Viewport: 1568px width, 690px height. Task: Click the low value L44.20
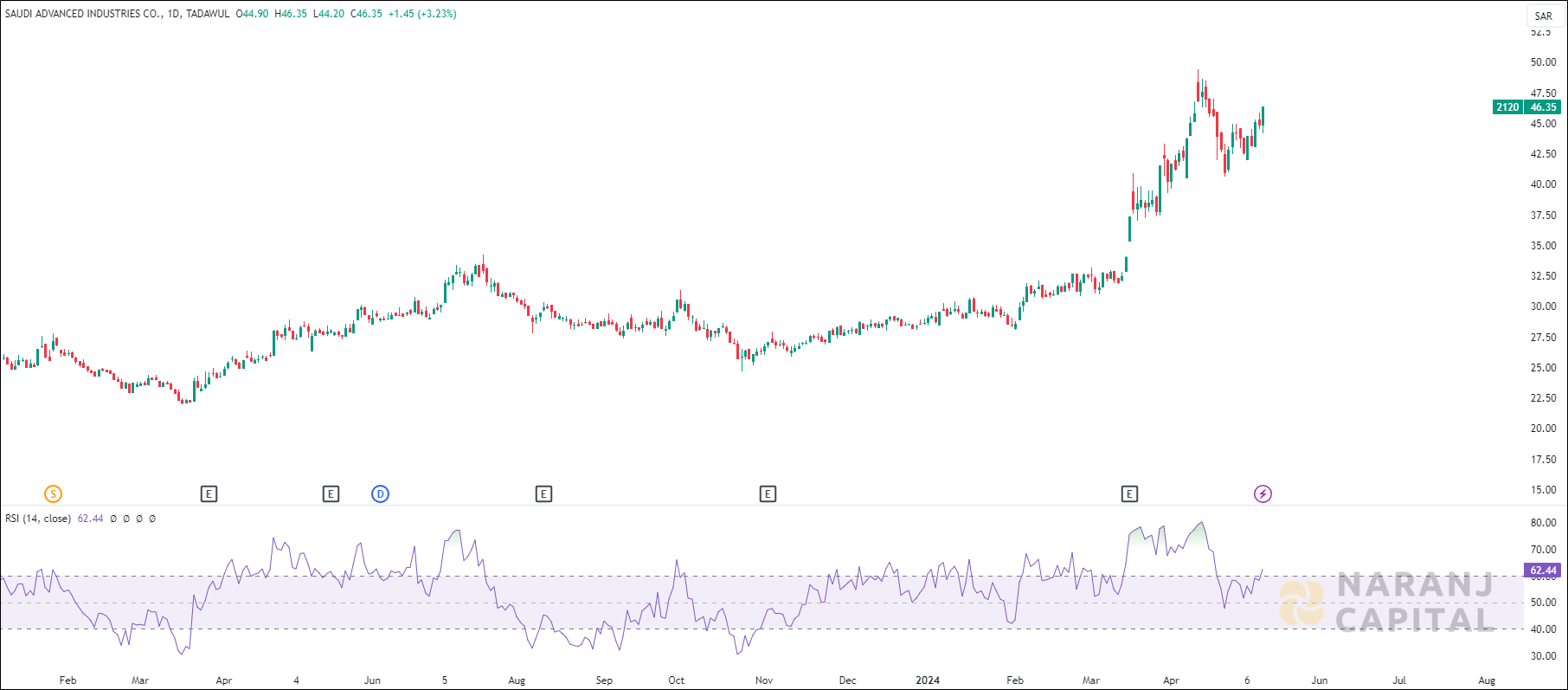pos(329,14)
